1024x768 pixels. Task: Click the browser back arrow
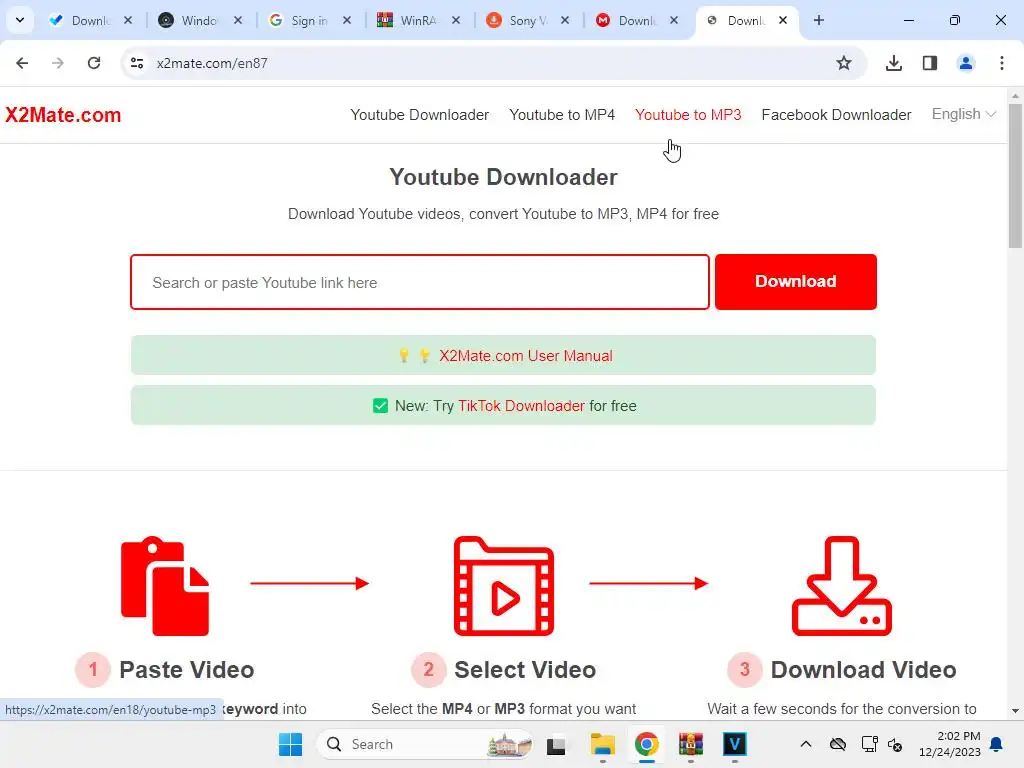[x=22, y=63]
